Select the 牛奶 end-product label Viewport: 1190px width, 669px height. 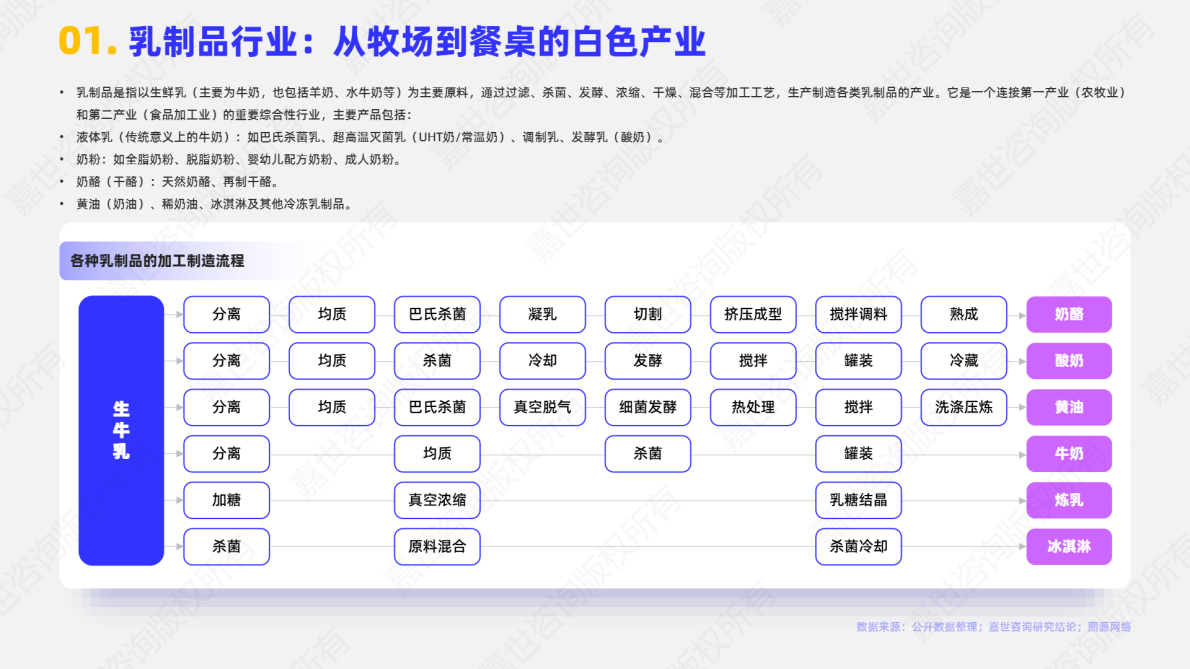tap(1068, 453)
